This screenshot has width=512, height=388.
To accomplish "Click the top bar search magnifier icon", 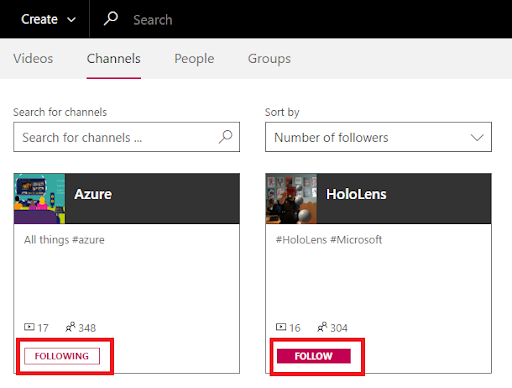I will [111, 19].
